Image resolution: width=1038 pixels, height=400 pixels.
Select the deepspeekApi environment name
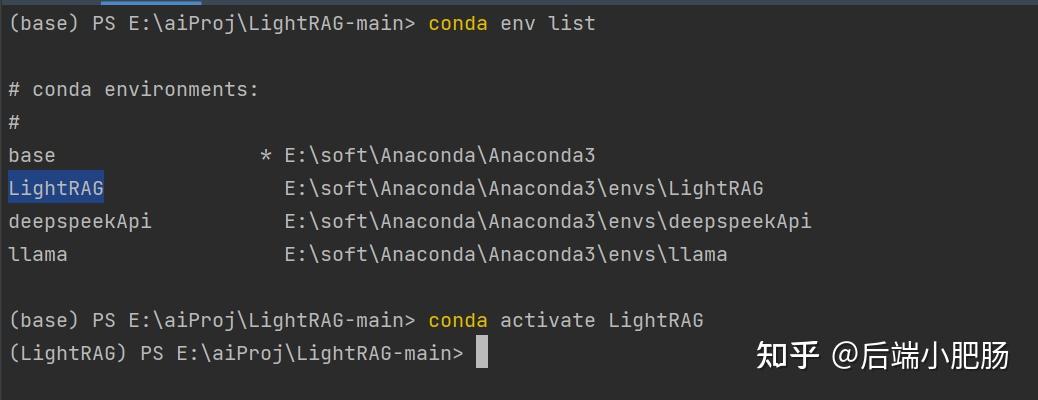[80, 221]
